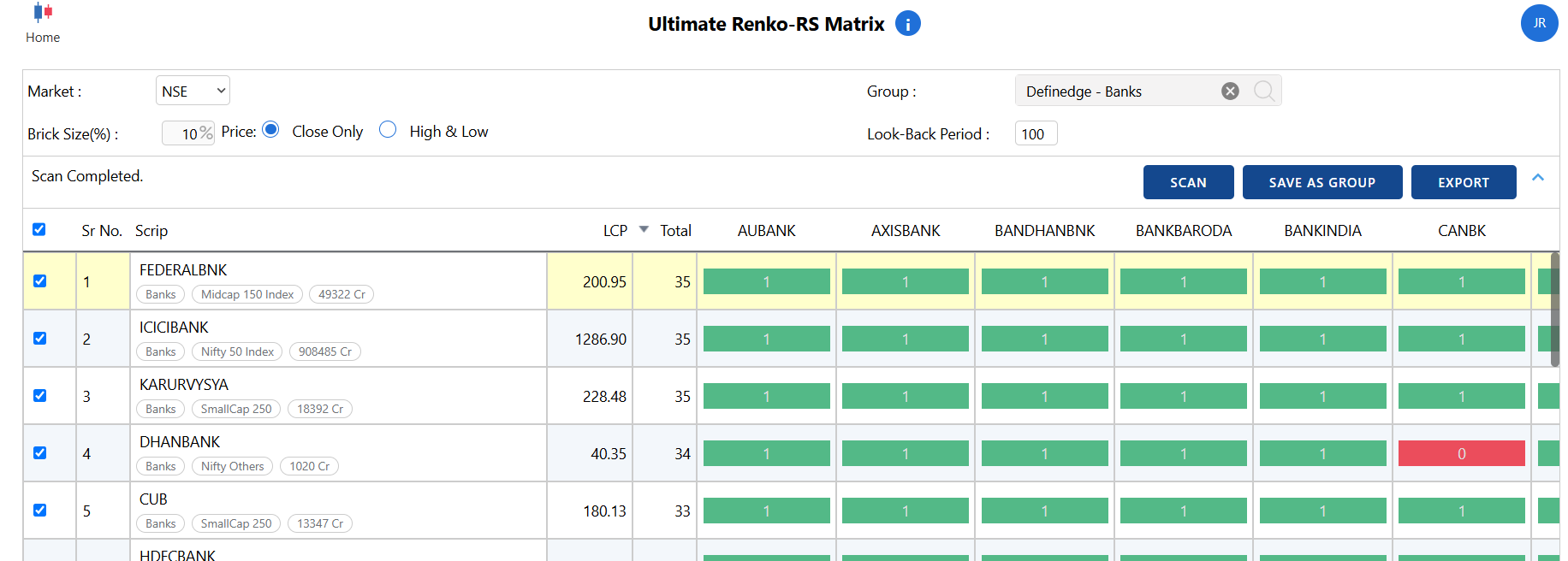
Task: Uncheck the ICICIBANK row checkbox
Action: click(39, 338)
